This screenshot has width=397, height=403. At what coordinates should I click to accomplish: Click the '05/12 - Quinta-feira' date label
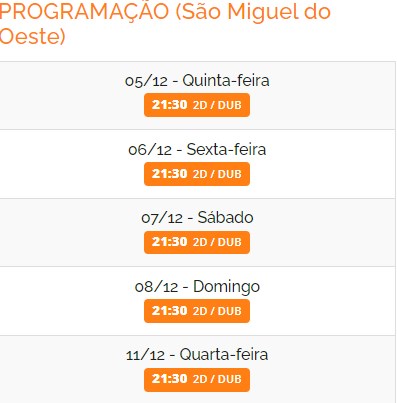tap(197, 81)
